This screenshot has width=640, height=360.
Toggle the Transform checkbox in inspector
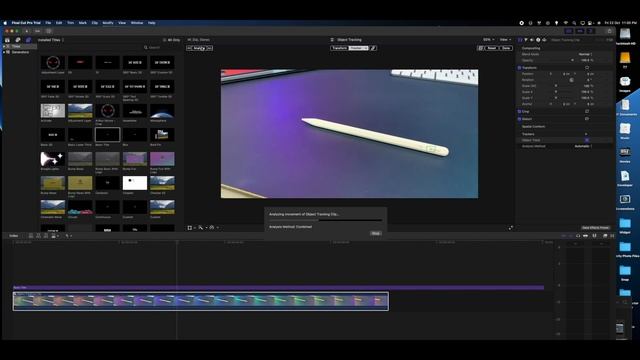pyautogui.click(x=519, y=68)
